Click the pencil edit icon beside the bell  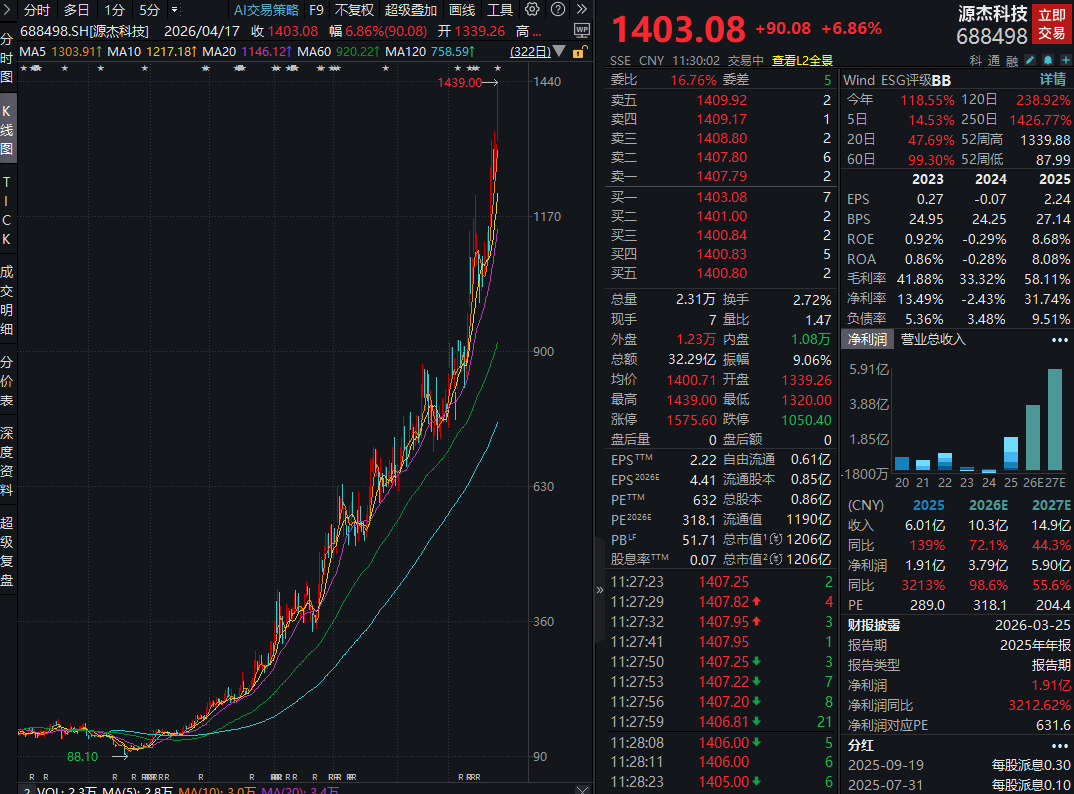tap(1029, 61)
